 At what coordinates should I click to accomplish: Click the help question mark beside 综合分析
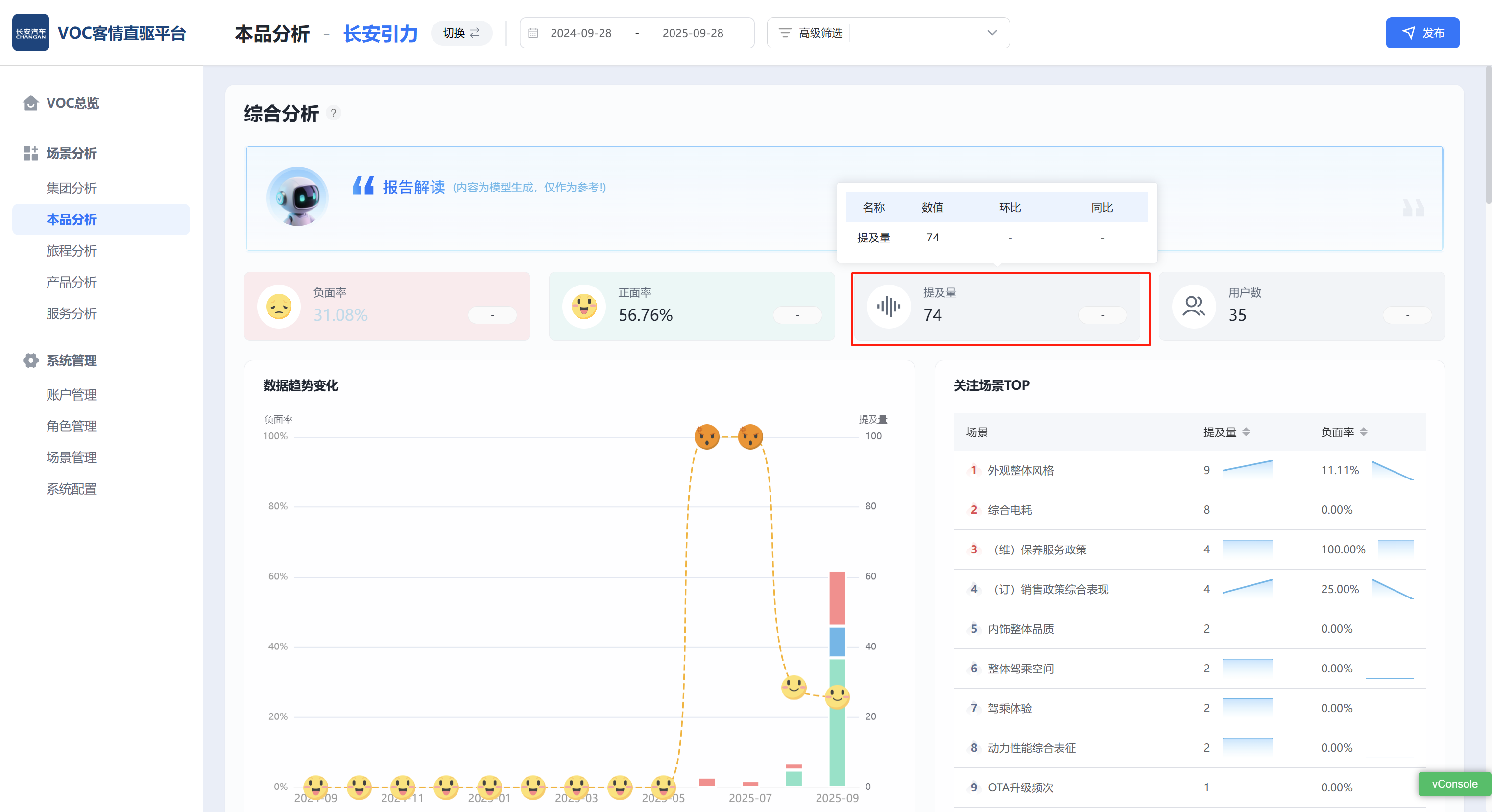(x=333, y=113)
